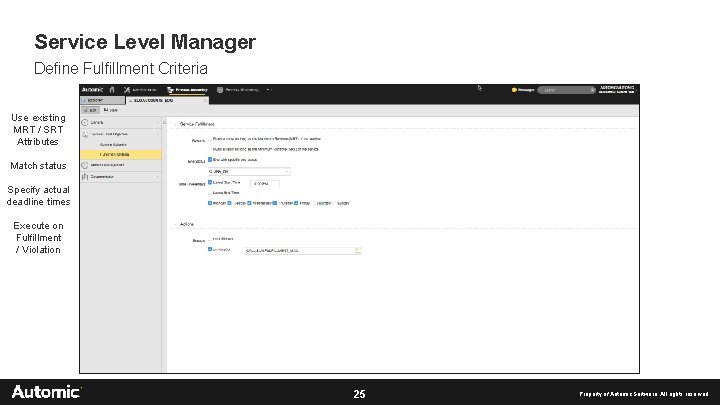
Task: Toggle the Latest End Time checkbox
Action: tap(210, 193)
